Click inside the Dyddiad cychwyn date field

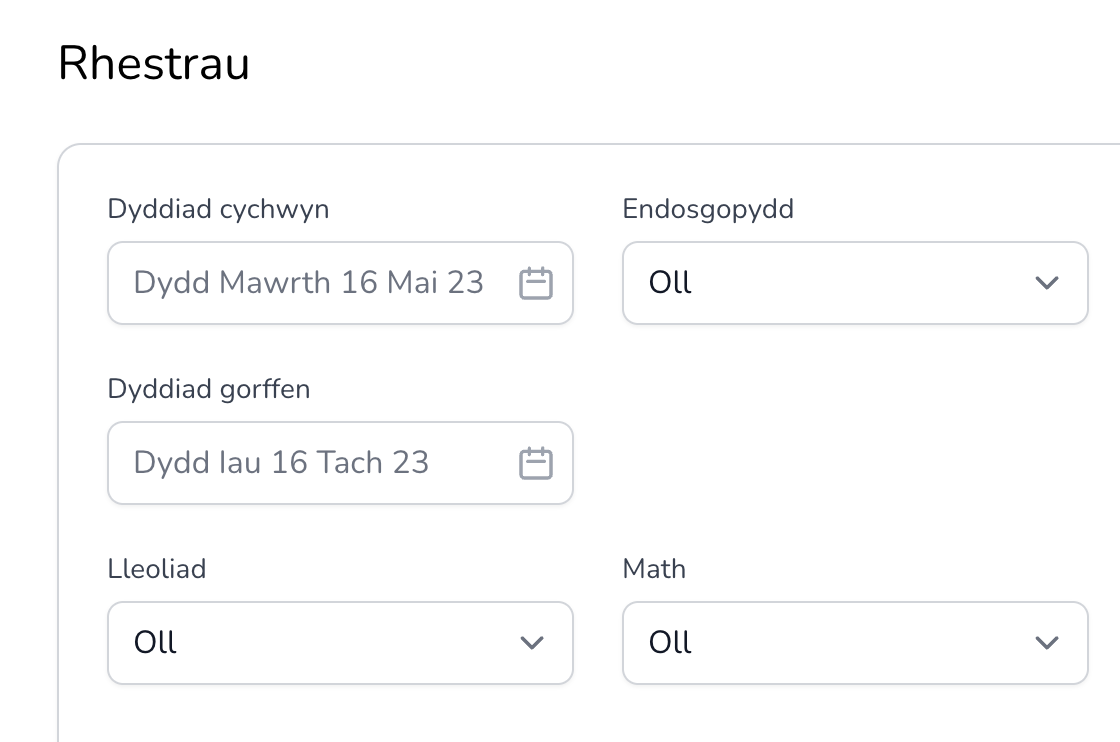click(300, 283)
